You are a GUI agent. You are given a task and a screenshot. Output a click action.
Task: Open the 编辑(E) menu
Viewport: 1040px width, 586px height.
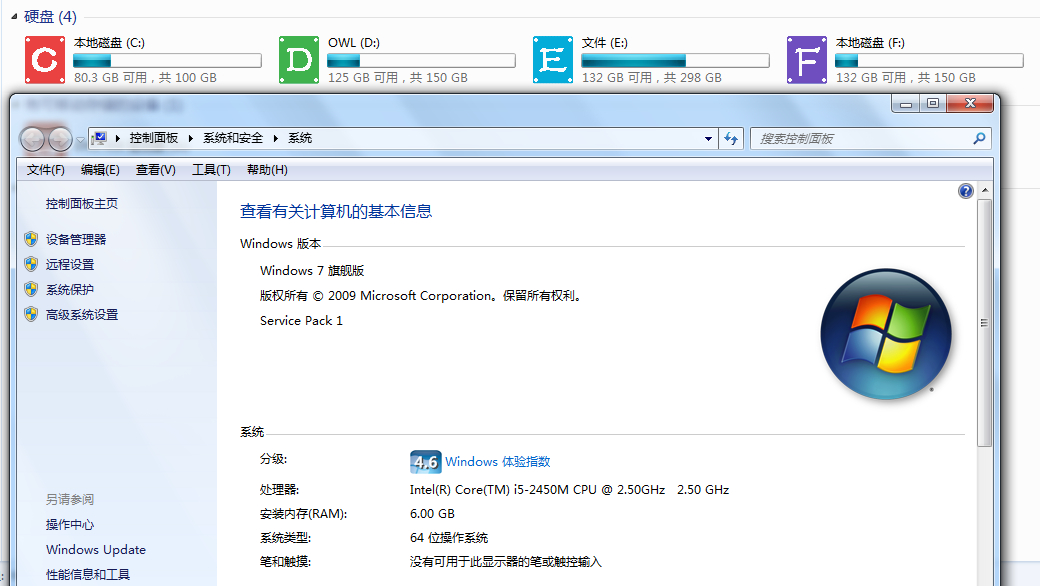tap(100, 170)
